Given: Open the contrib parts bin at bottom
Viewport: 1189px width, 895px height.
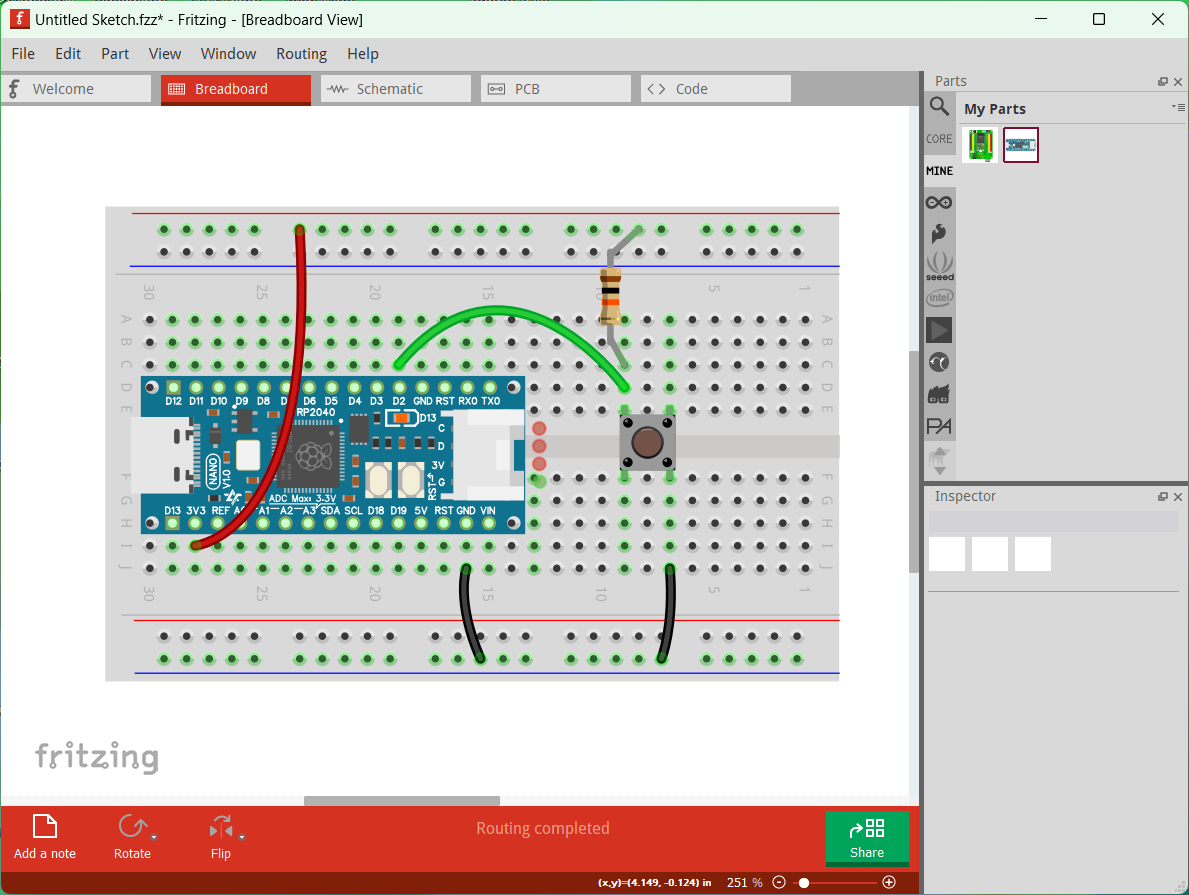Looking at the screenshot, I should 939,460.
